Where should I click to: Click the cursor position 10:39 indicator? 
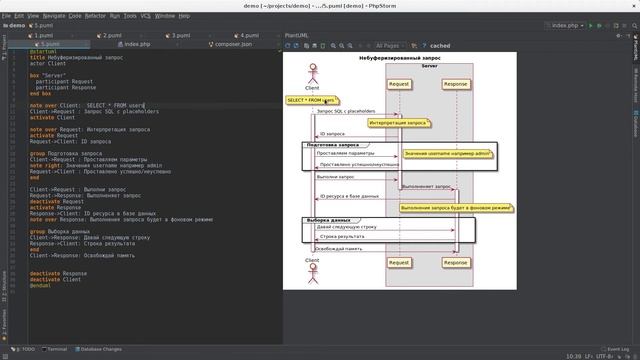point(573,357)
